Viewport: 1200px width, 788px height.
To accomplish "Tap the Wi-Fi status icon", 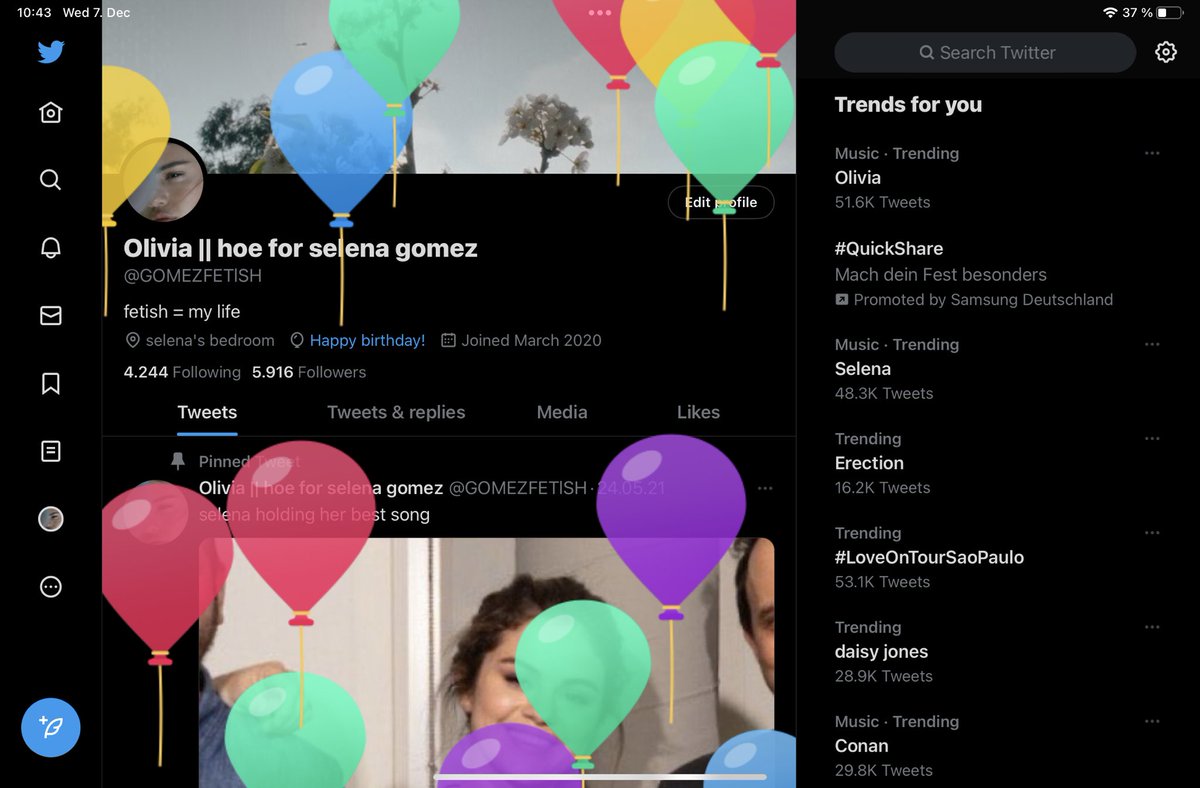I will point(1110,13).
